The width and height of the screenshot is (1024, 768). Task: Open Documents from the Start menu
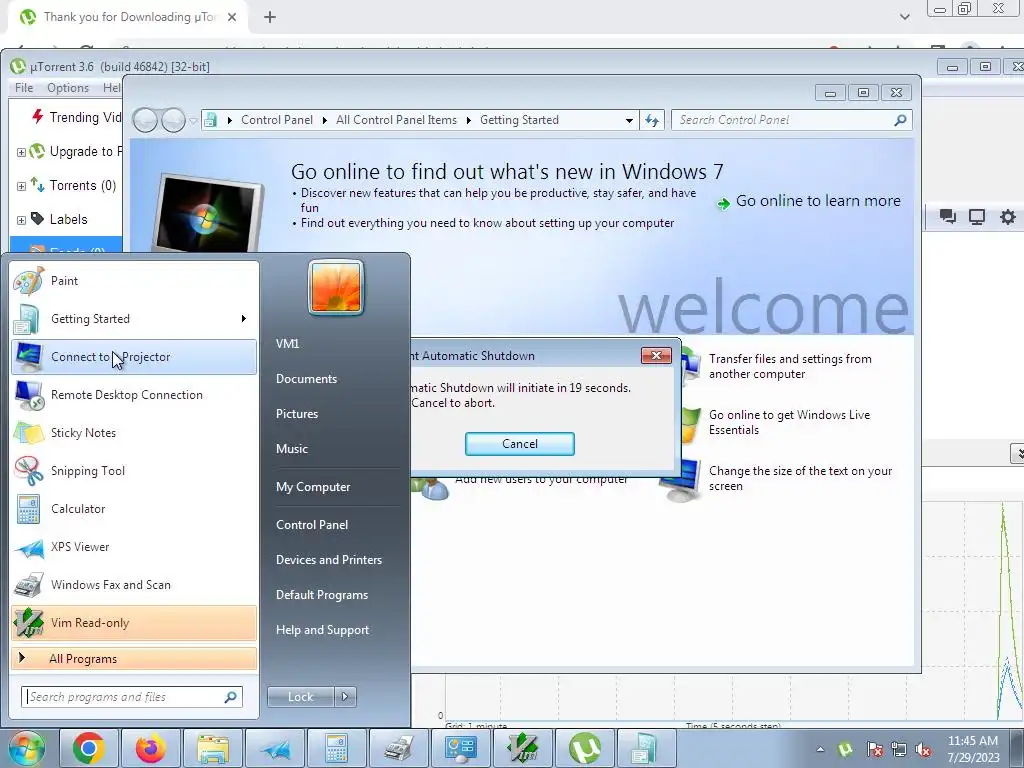coord(306,379)
